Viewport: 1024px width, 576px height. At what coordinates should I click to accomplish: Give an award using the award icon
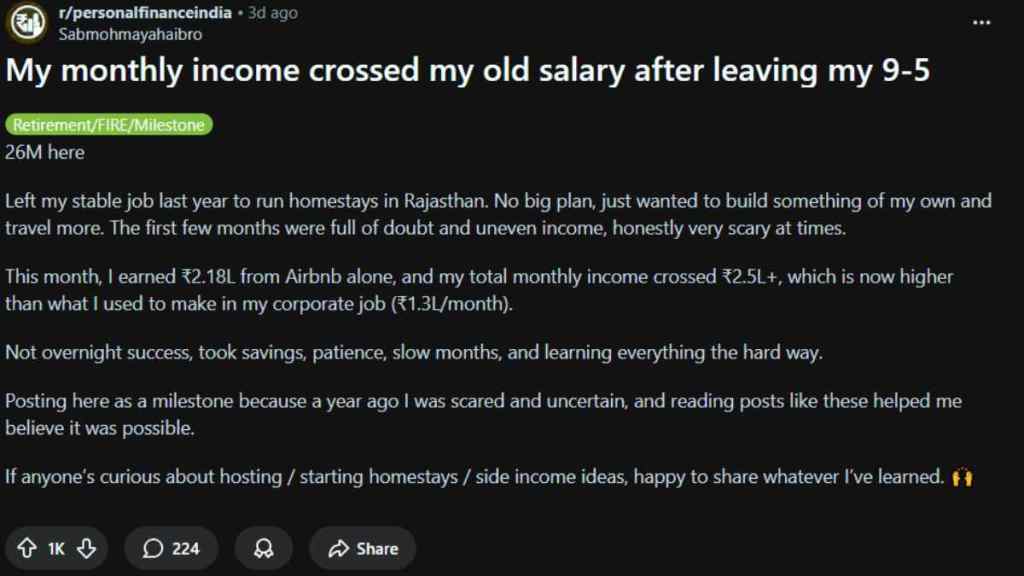coord(264,548)
